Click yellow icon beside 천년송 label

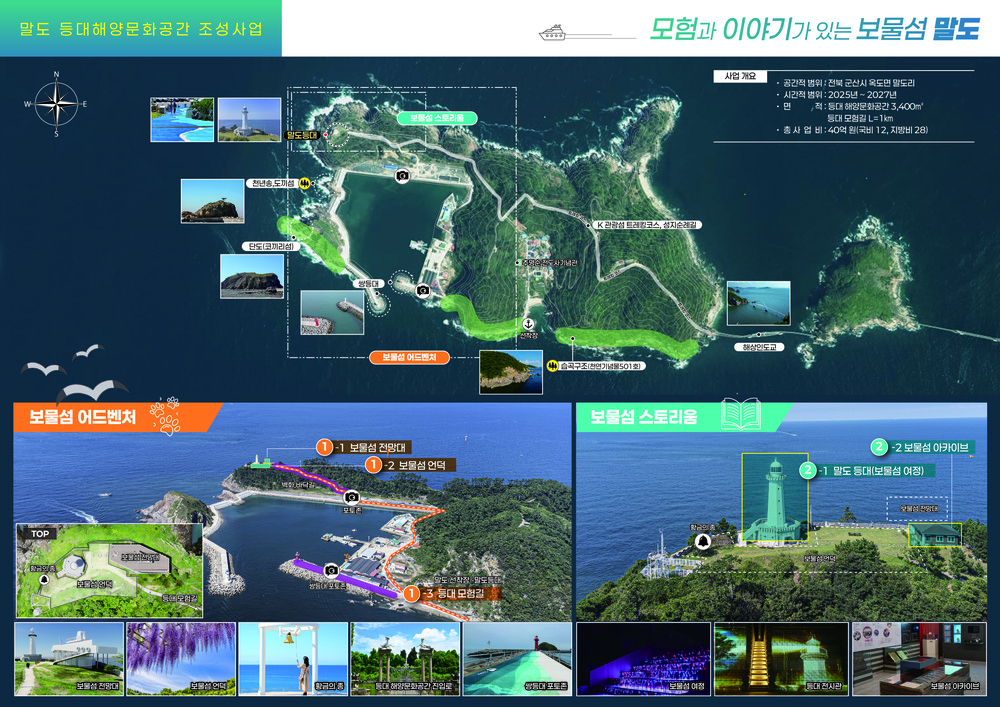tap(305, 184)
